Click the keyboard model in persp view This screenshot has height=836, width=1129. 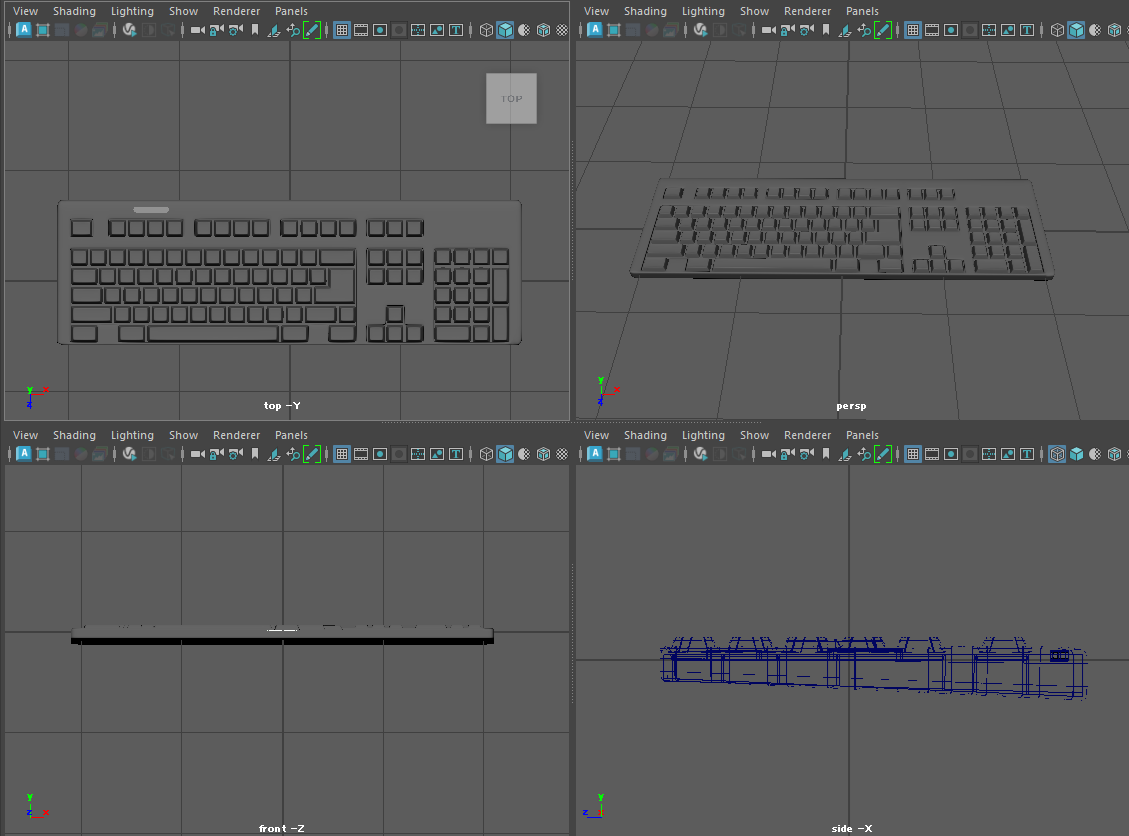[x=842, y=229]
